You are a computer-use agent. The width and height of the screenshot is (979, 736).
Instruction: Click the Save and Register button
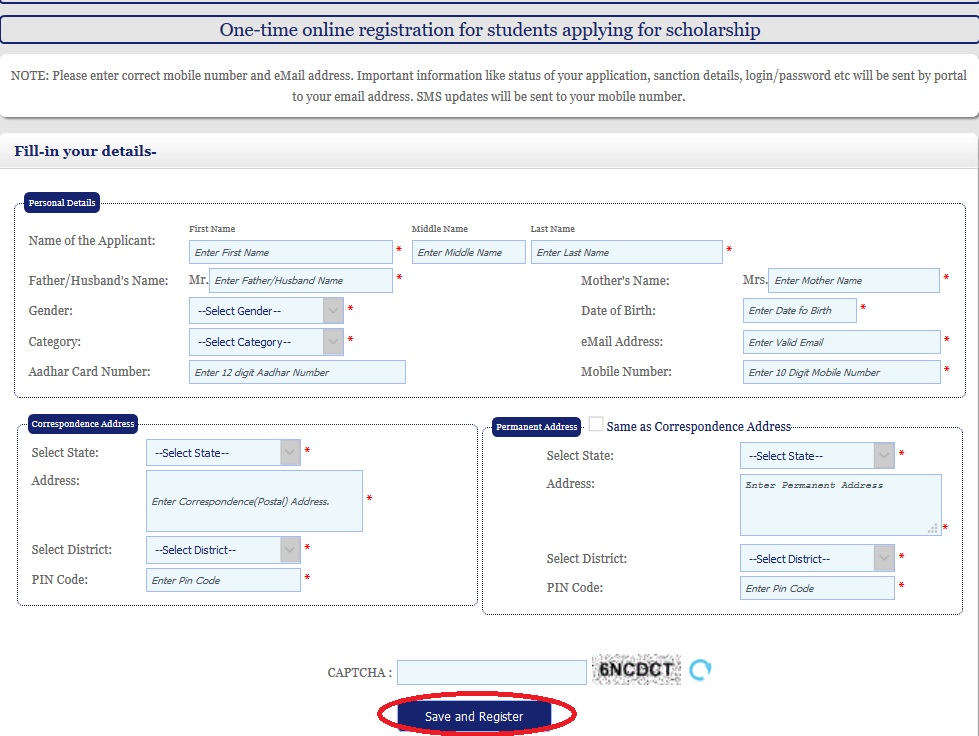(474, 716)
